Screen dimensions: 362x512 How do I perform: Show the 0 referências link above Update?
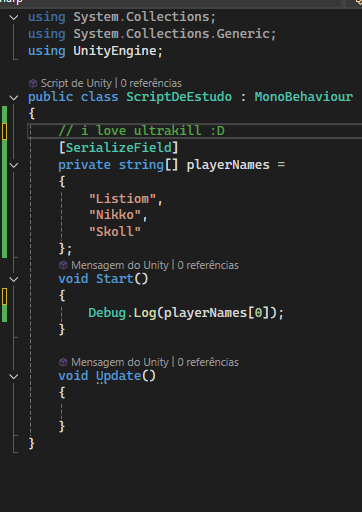click(x=208, y=362)
